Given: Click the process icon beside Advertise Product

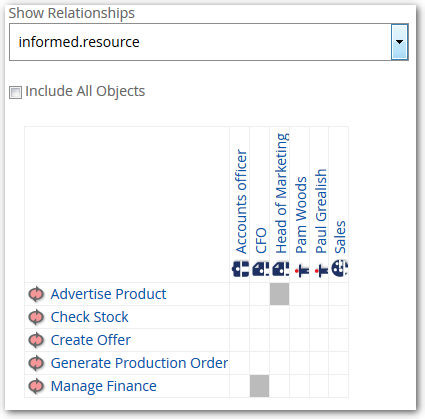Looking at the screenshot, I should click(x=36, y=294).
